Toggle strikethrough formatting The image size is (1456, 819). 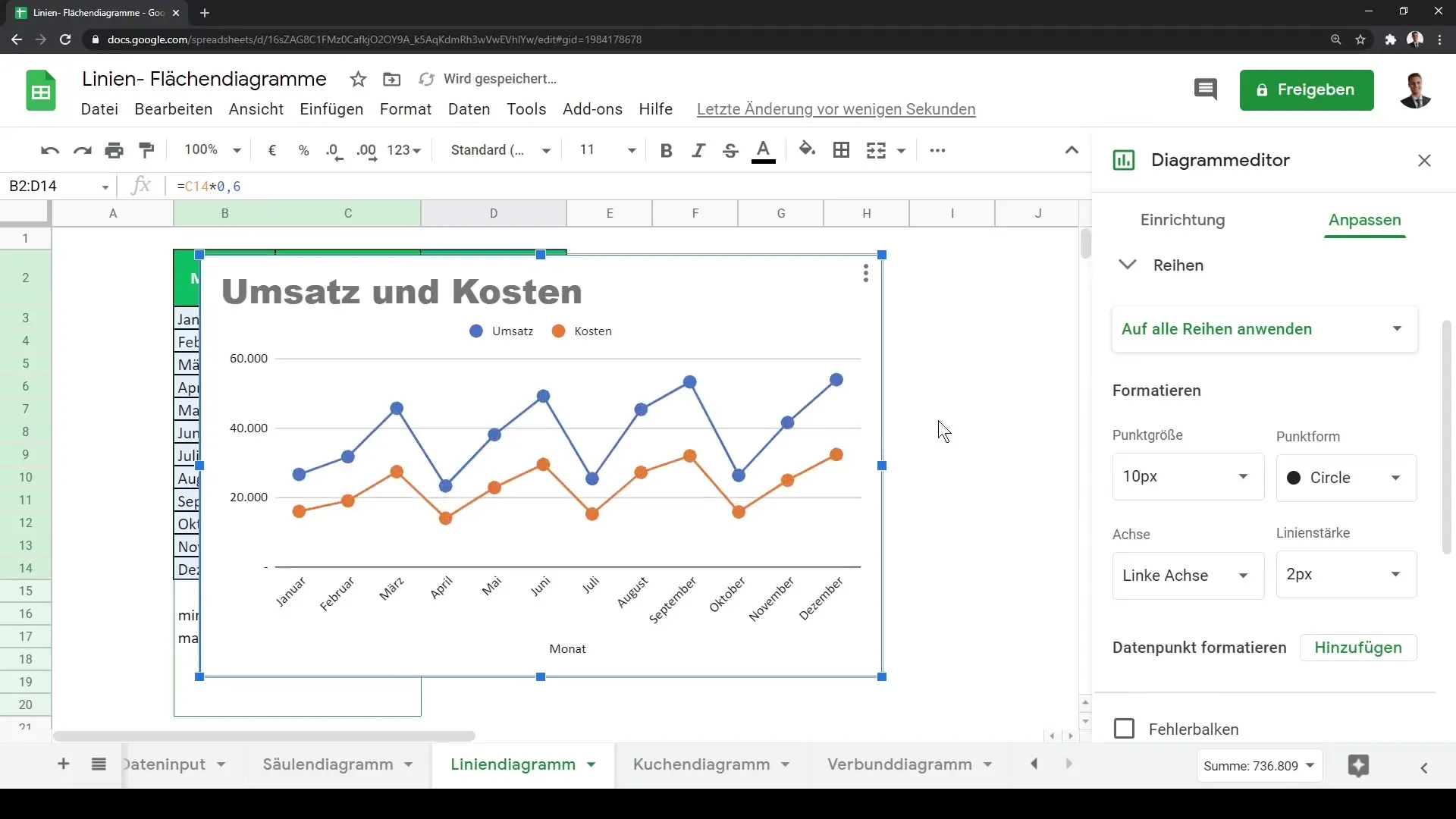click(x=730, y=150)
